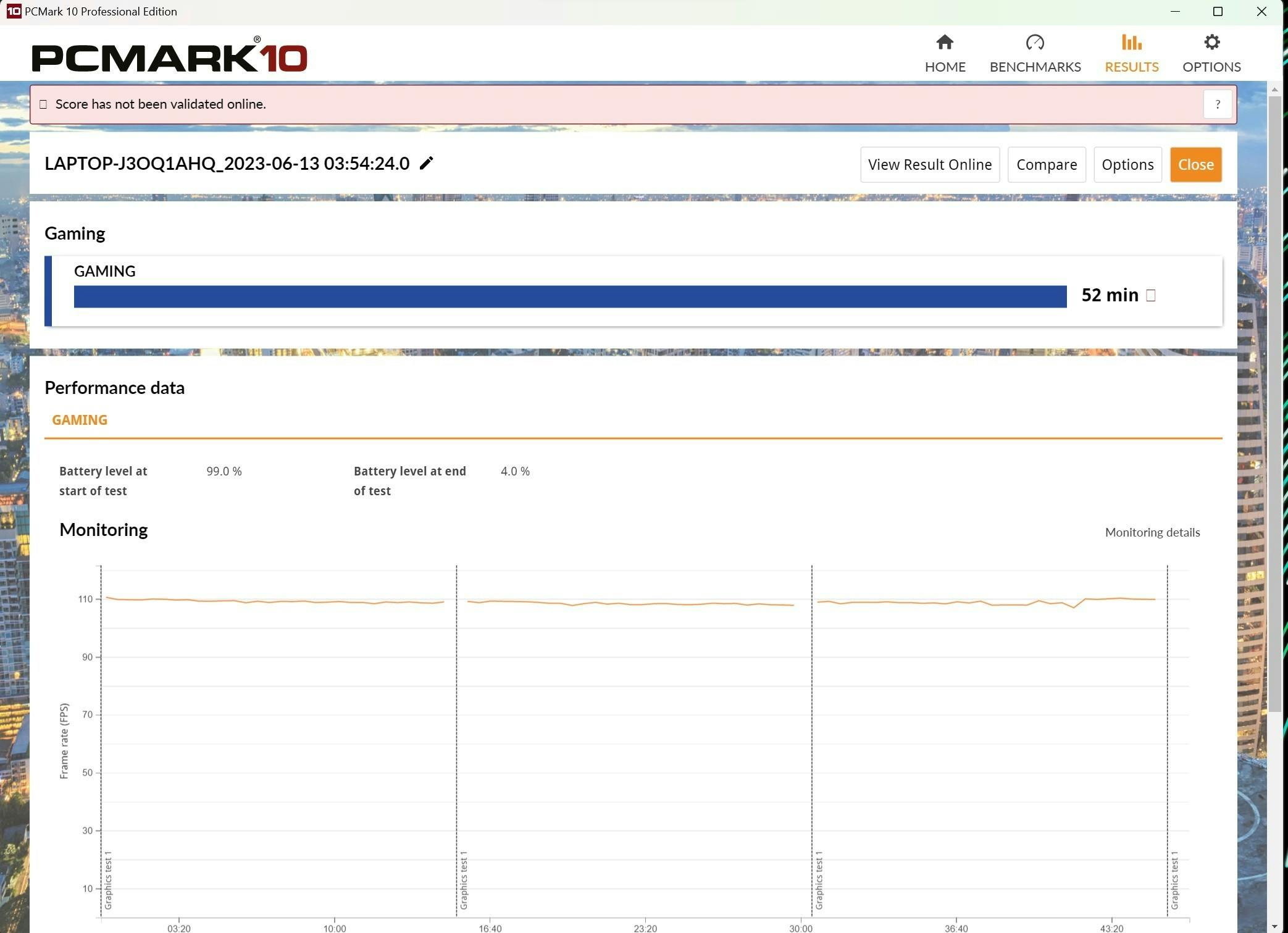Image resolution: width=1288 pixels, height=933 pixels.
Task: Click the warning icon in validation banner
Action: click(x=43, y=104)
